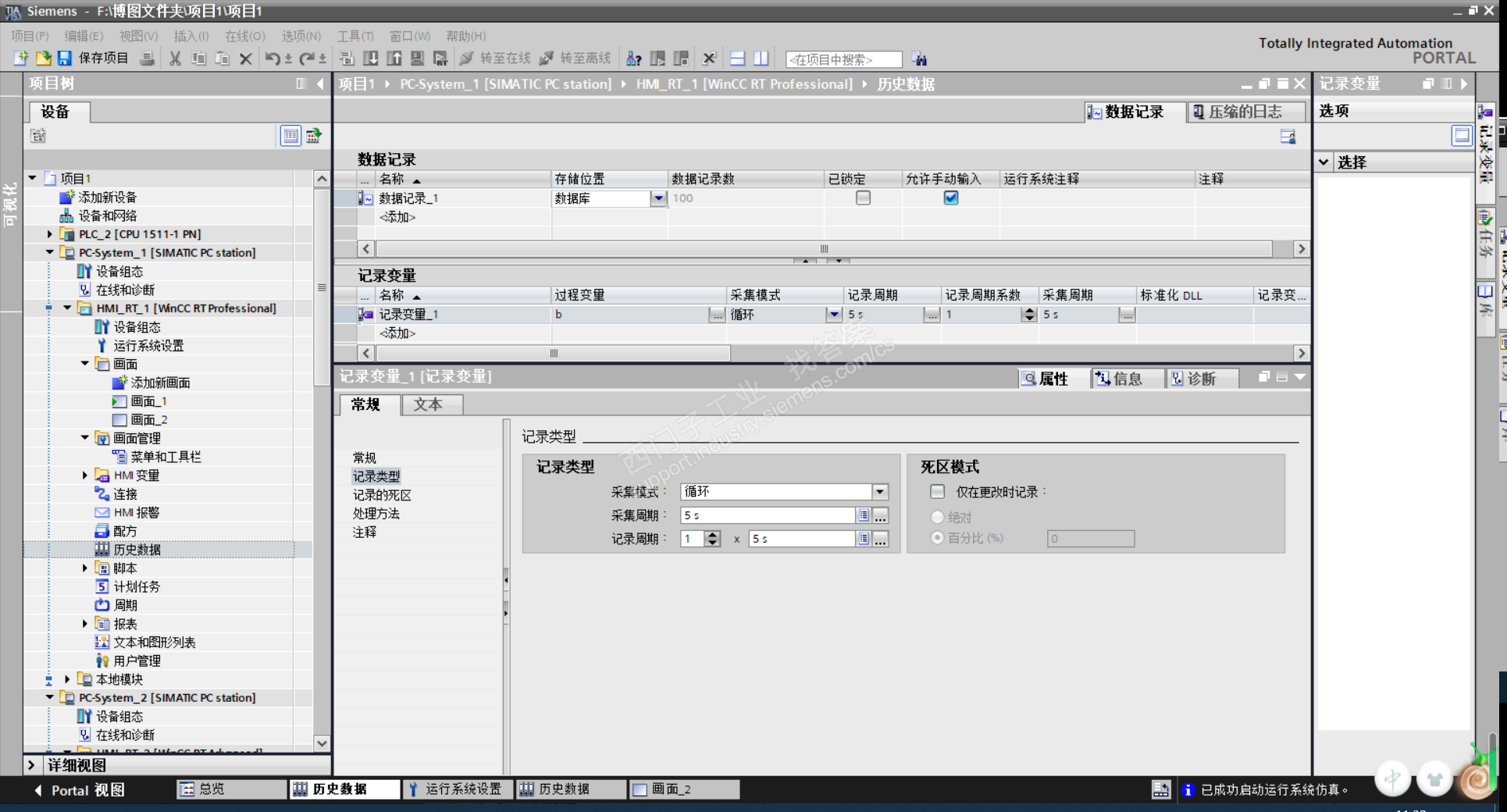Undo the last action
Viewport: 1507px width, 812px height.
273,59
